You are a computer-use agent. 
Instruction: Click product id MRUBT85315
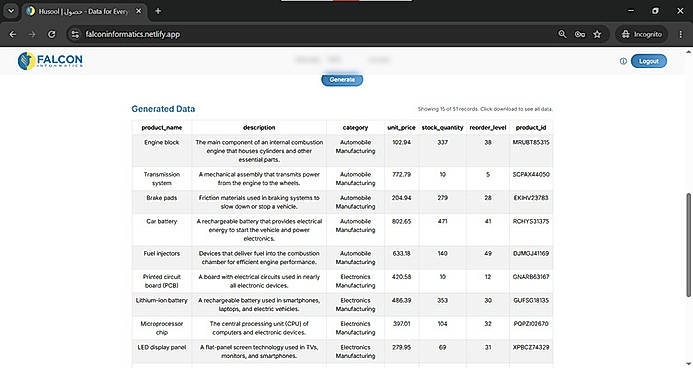531,142
